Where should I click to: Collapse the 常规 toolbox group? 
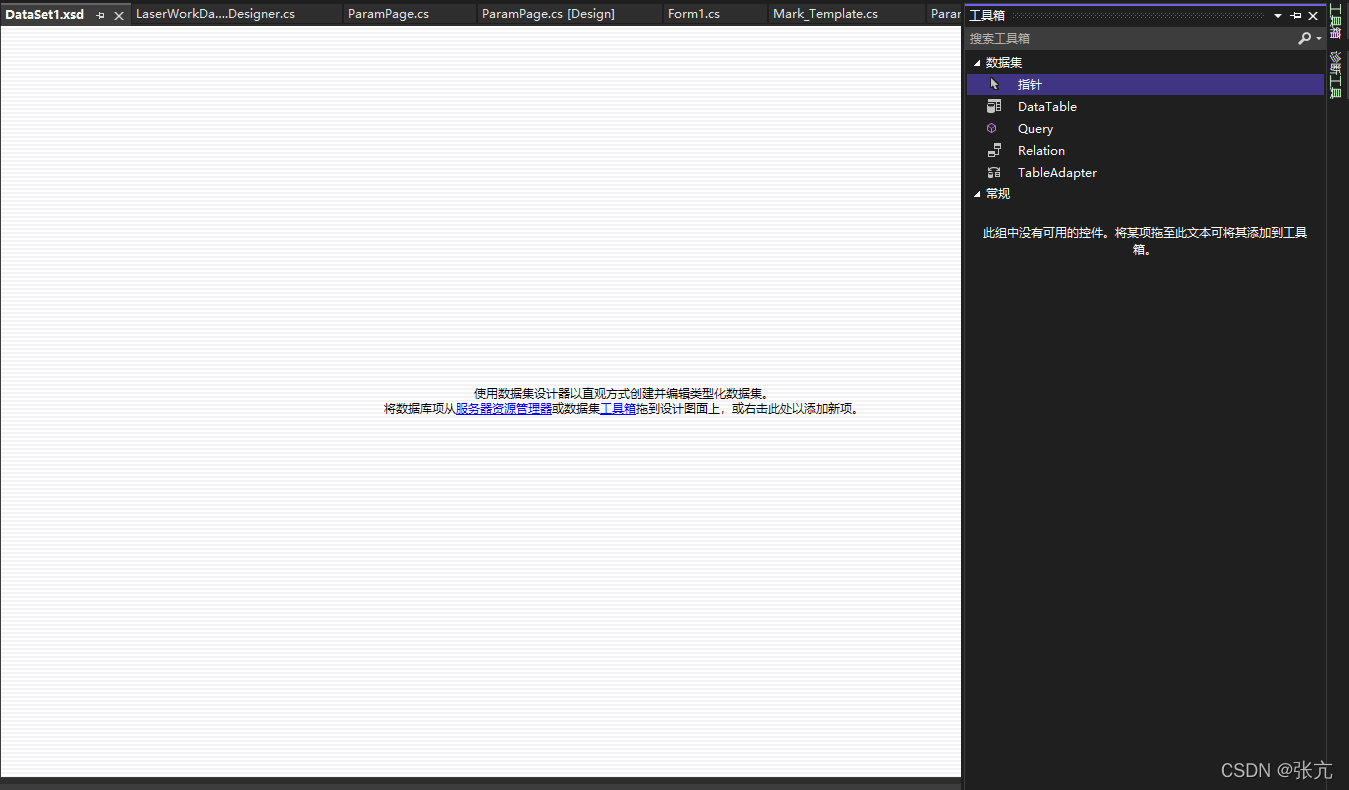click(977, 194)
